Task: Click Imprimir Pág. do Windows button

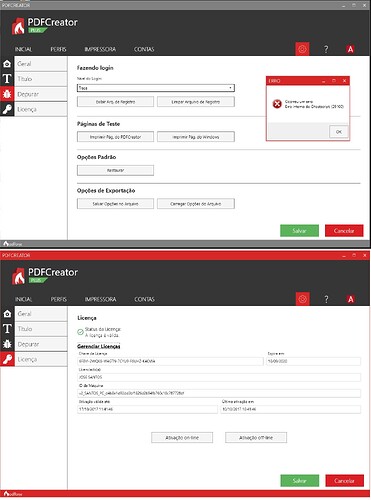Action: tap(196, 137)
